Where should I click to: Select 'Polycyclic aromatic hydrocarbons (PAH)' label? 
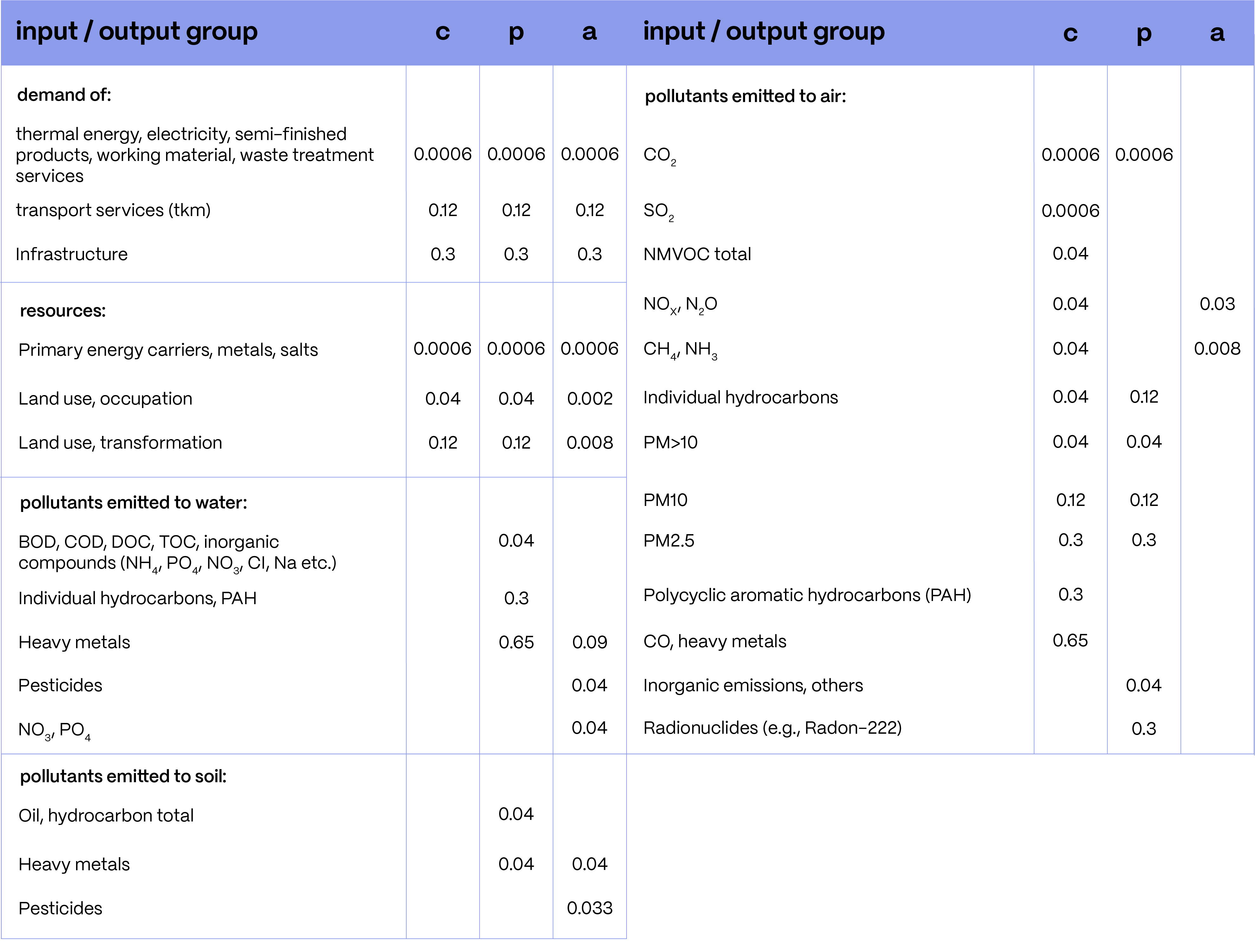807,595
